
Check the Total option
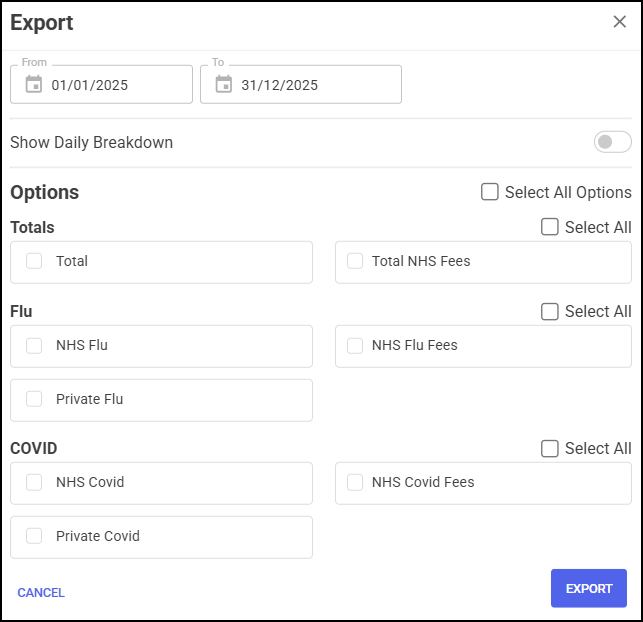pyautogui.click(x=34, y=261)
